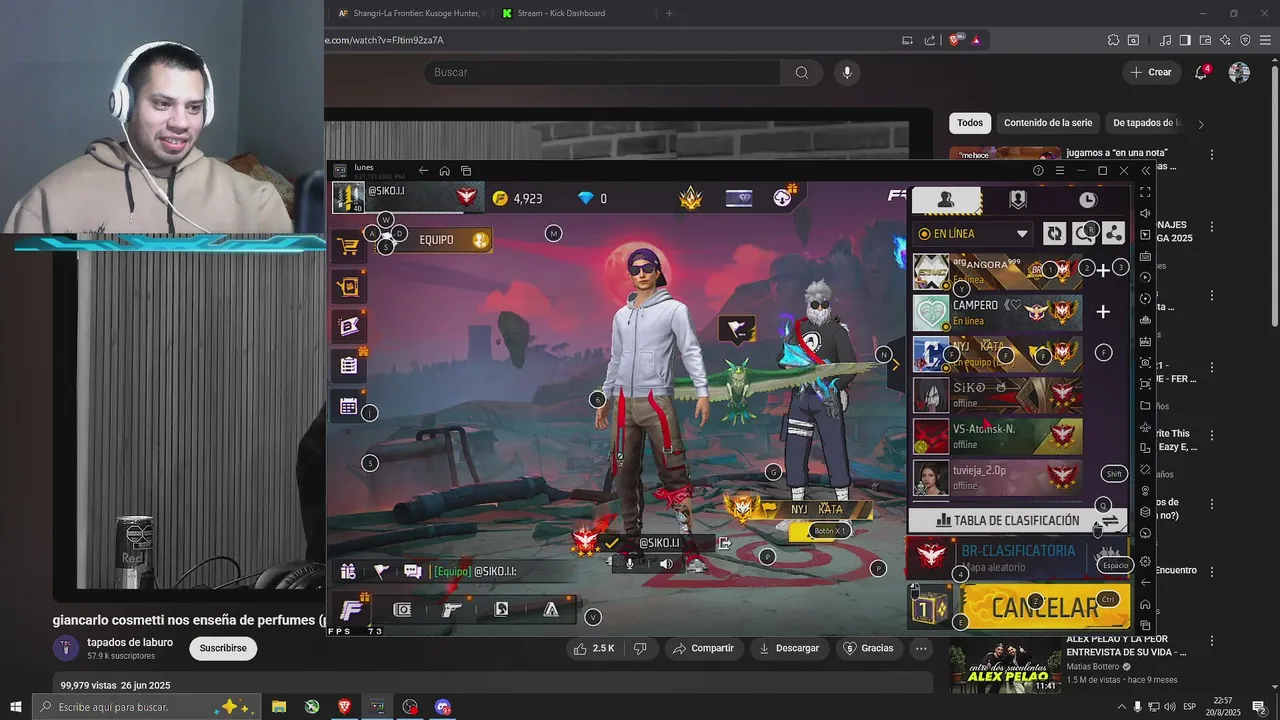Click the emulator fullscreen icon in side toolbar

pos(1145,192)
